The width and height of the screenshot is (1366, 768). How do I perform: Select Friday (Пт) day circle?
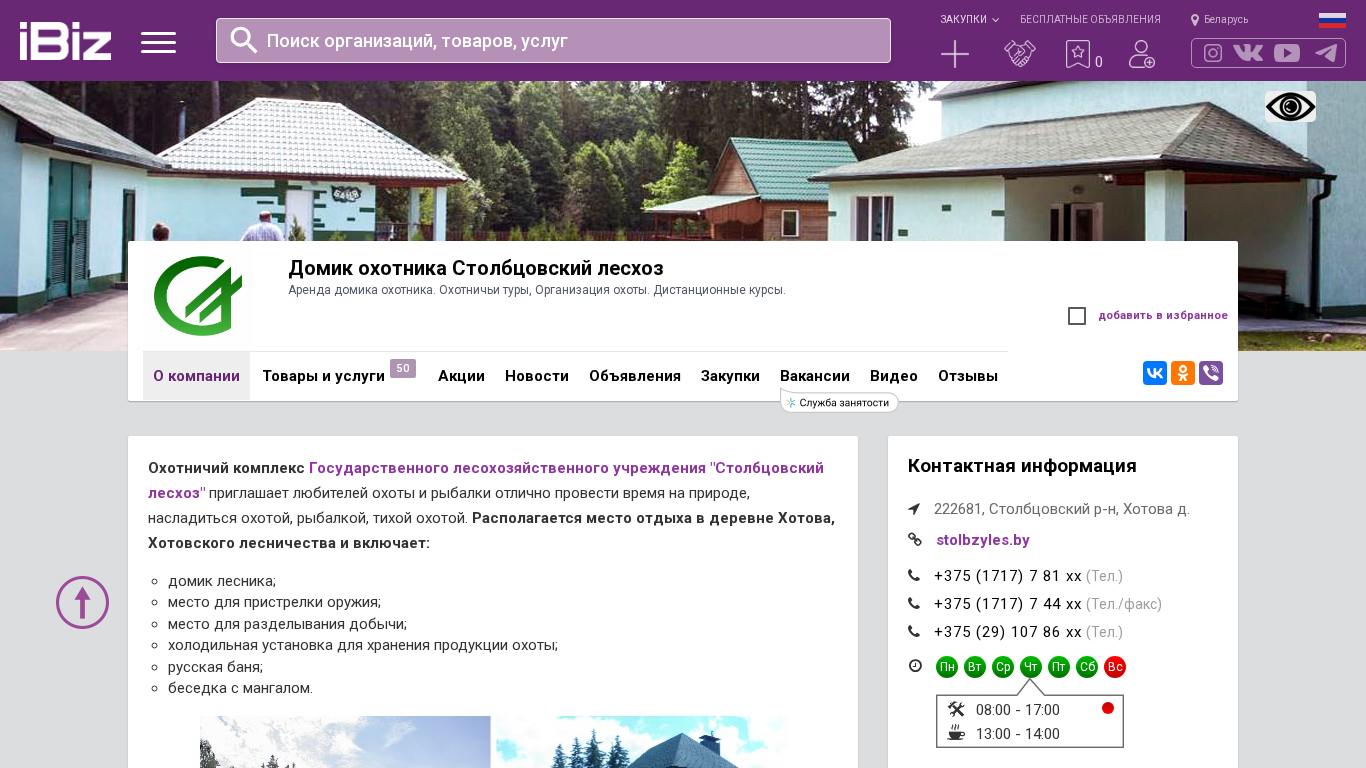tap(1059, 667)
